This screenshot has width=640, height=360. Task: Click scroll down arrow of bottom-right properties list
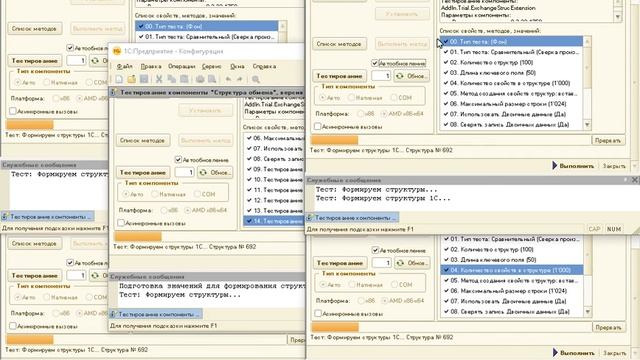click(x=588, y=312)
